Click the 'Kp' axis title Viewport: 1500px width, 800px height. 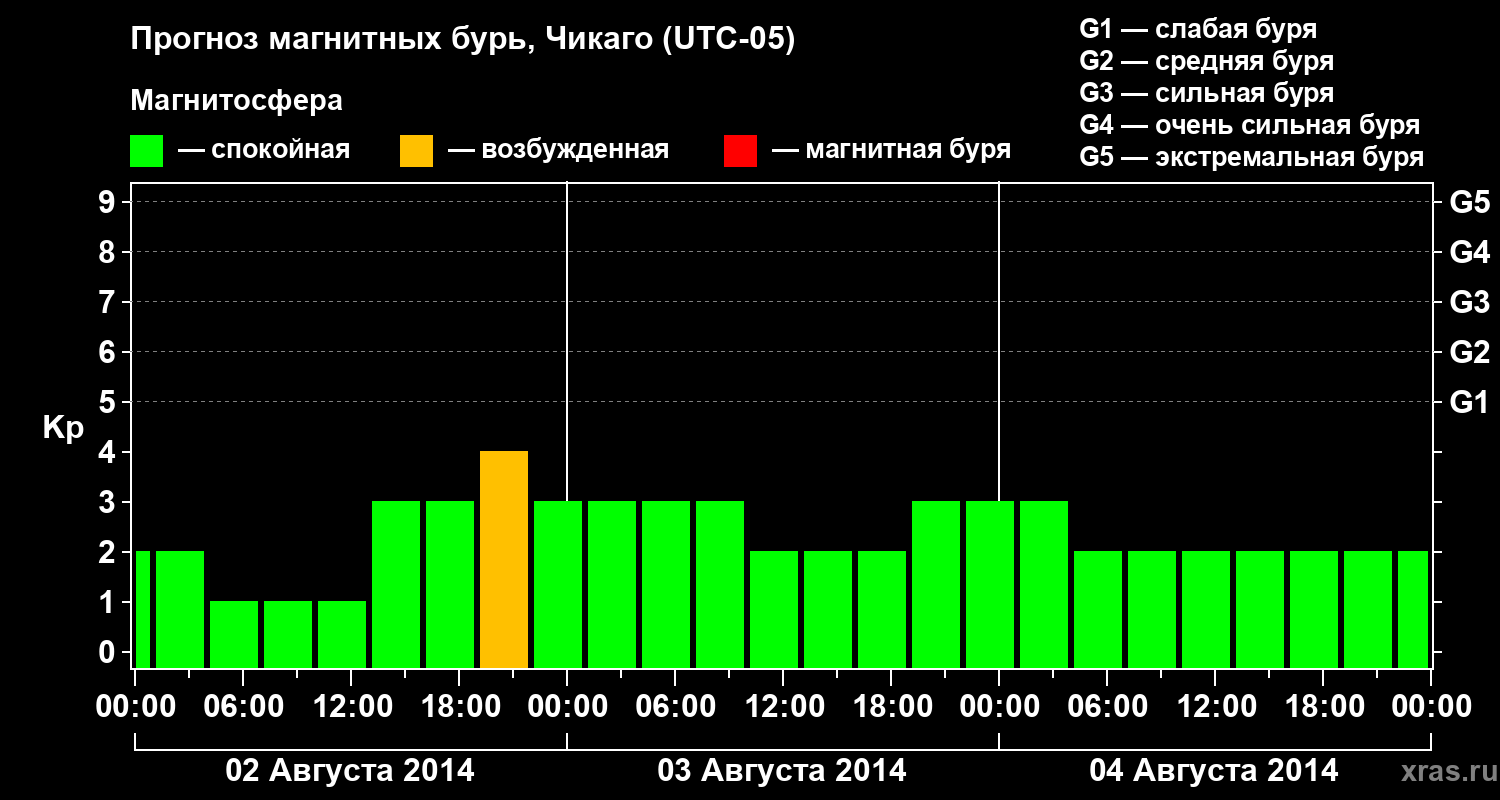[63, 427]
